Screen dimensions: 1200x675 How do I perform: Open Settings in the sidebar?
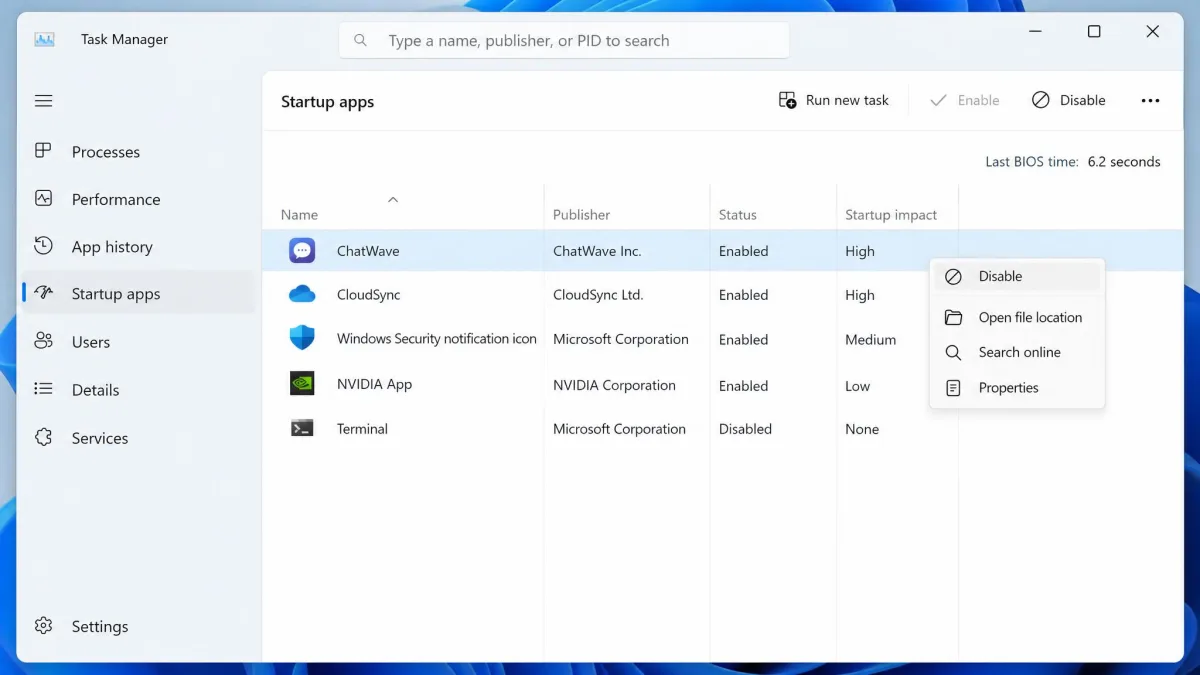[x=138, y=626]
